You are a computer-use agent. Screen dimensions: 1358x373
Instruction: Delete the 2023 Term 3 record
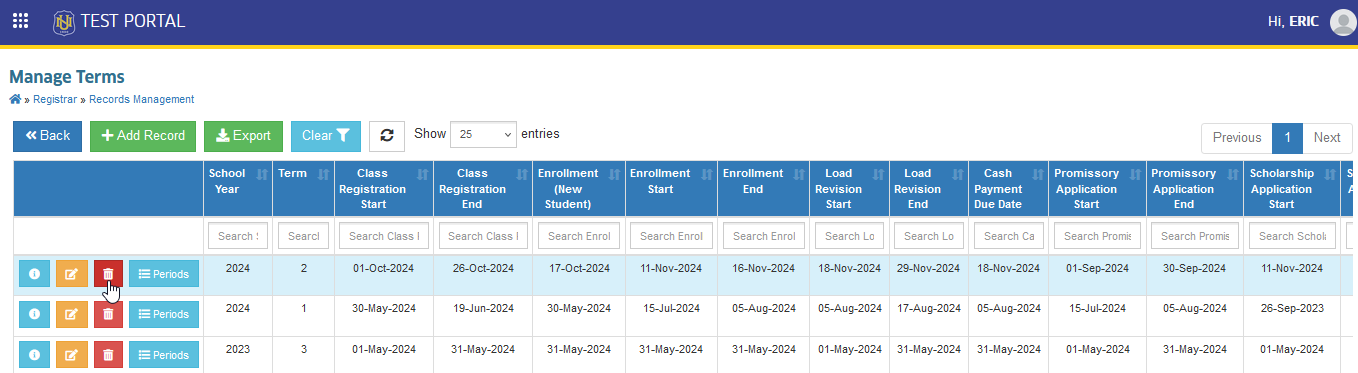point(108,354)
